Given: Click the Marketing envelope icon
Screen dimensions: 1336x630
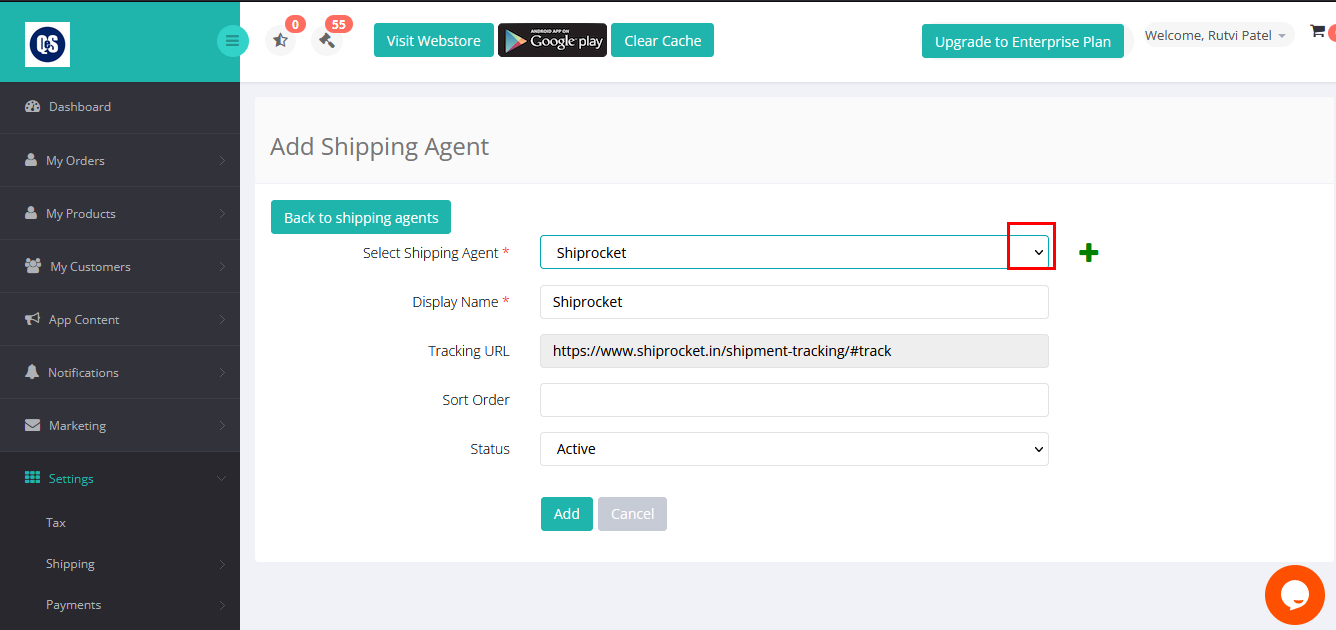Looking at the screenshot, I should [x=32, y=425].
